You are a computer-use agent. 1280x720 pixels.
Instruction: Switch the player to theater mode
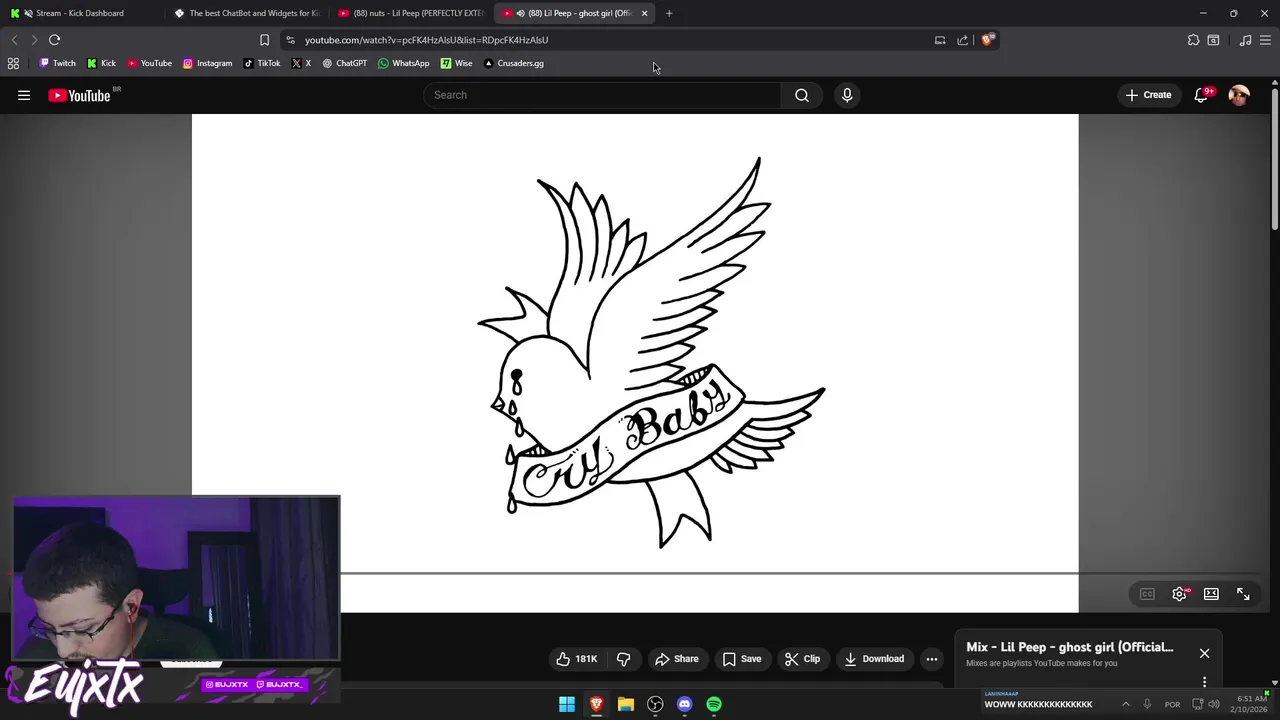[1211, 594]
